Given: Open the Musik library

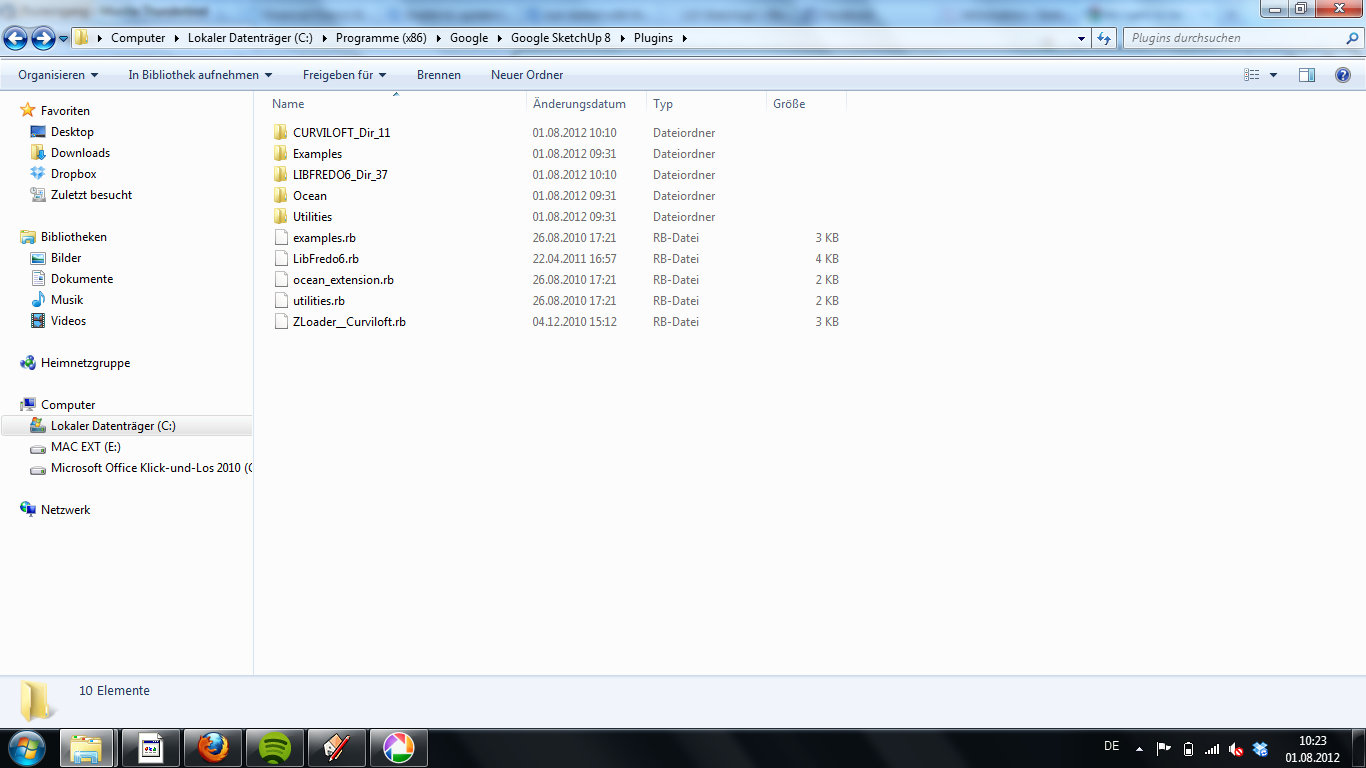Looking at the screenshot, I should click(x=67, y=300).
